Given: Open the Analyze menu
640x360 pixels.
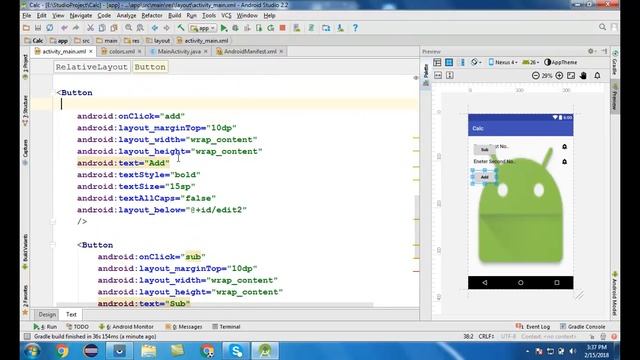Looking at the screenshot, I should tap(127, 16).
